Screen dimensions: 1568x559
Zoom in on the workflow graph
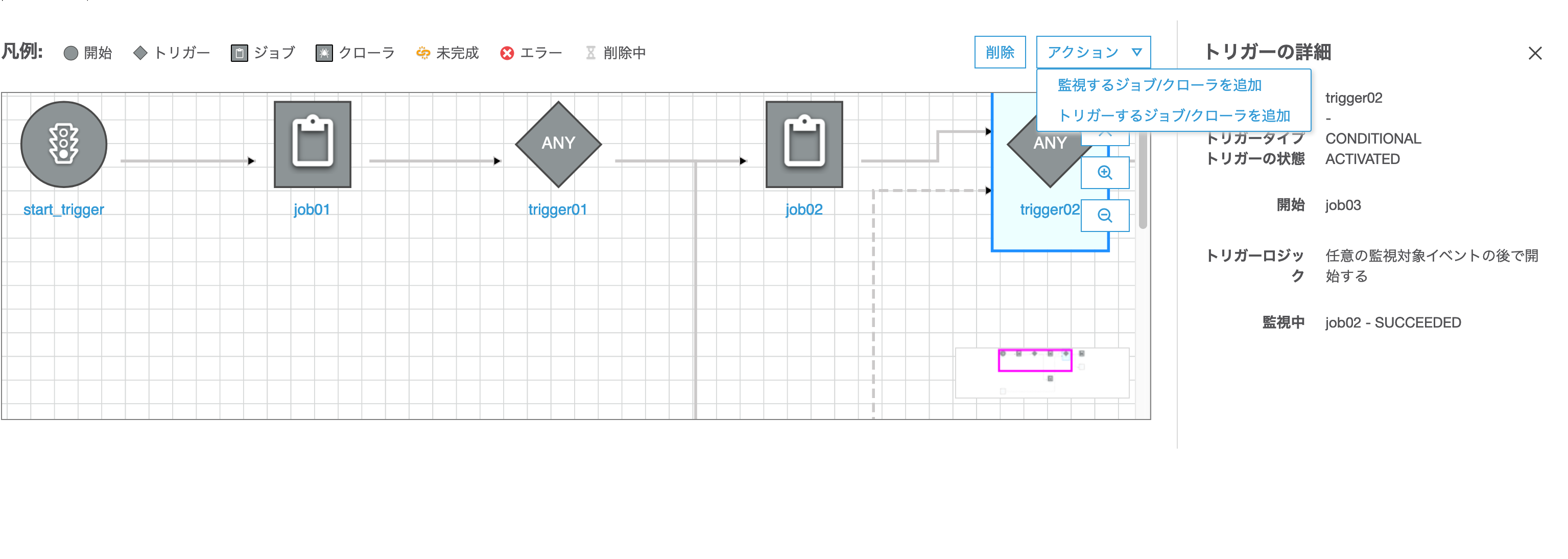coord(1105,173)
